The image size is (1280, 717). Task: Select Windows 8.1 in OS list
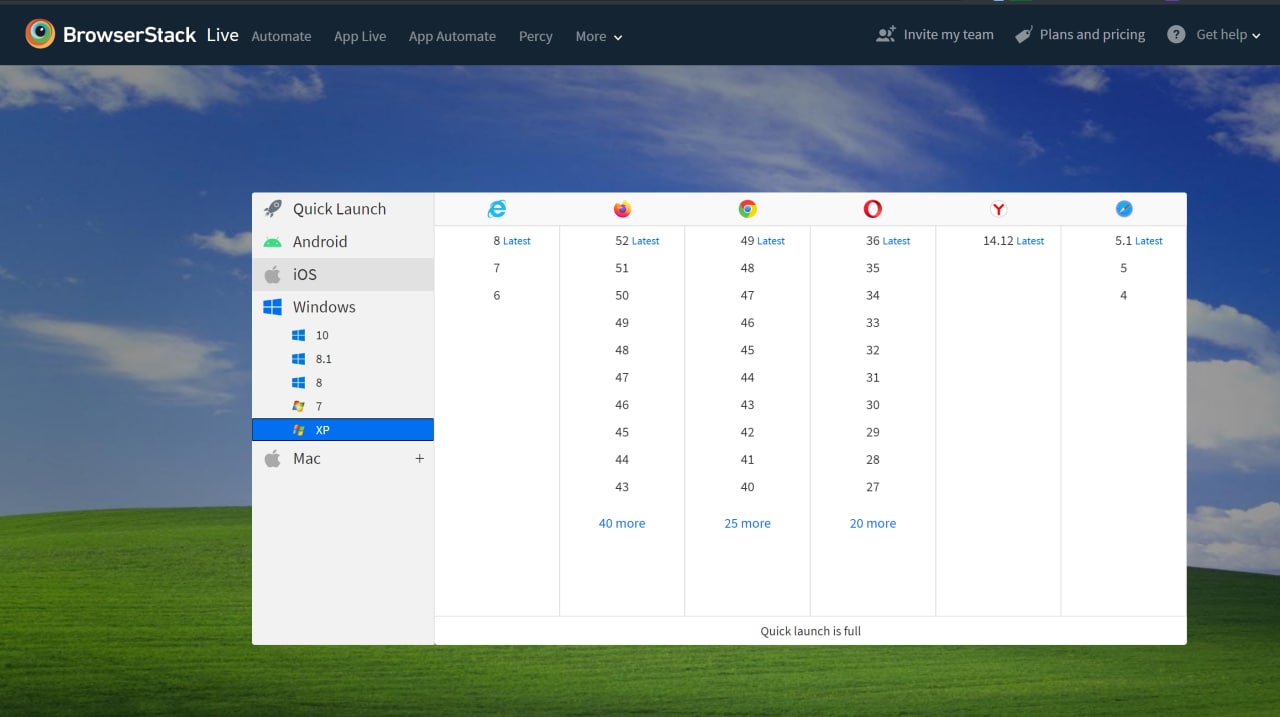343,359
